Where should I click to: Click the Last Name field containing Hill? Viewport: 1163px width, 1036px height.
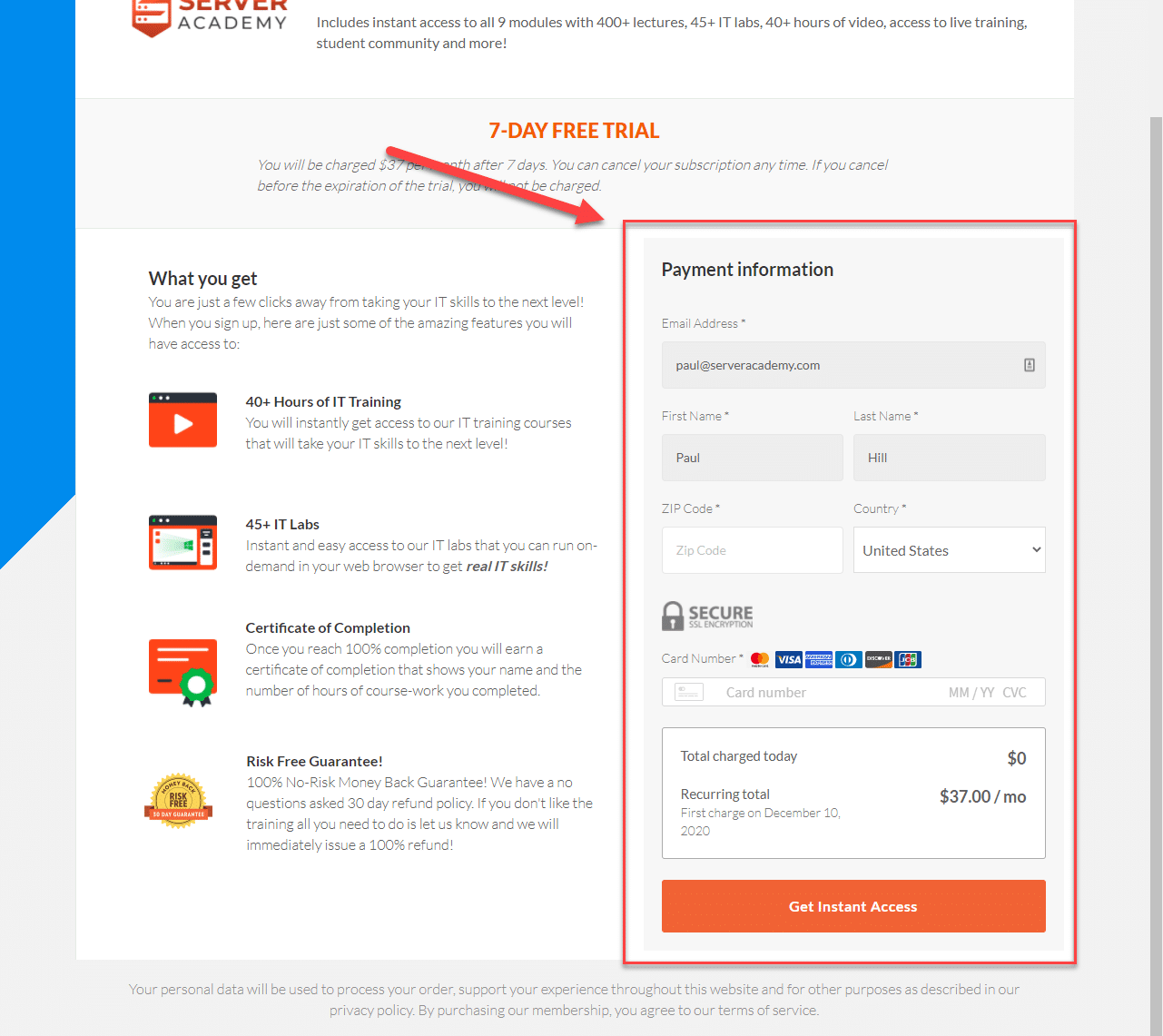pyautogui.click(x=949, y=458)
